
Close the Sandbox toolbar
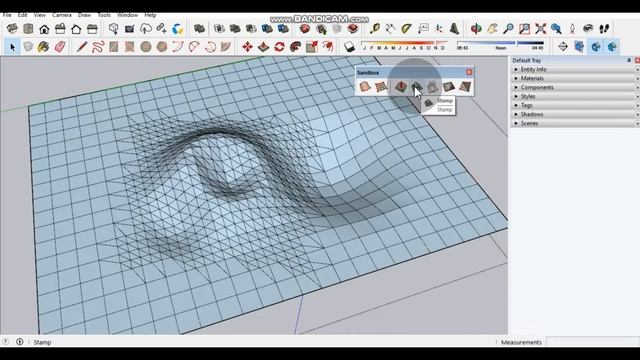[x=469, y=72]
